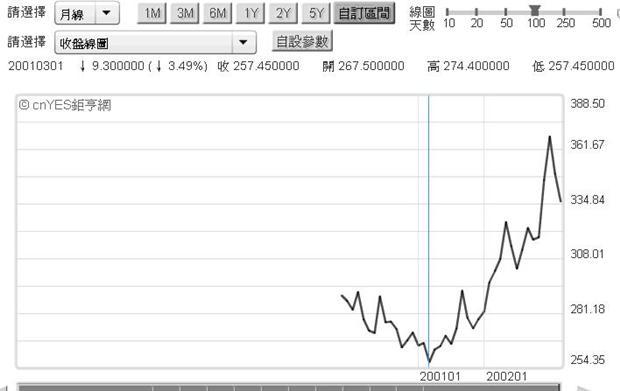Select the 6M range button

pyautogui.click(x=217, y=13)
